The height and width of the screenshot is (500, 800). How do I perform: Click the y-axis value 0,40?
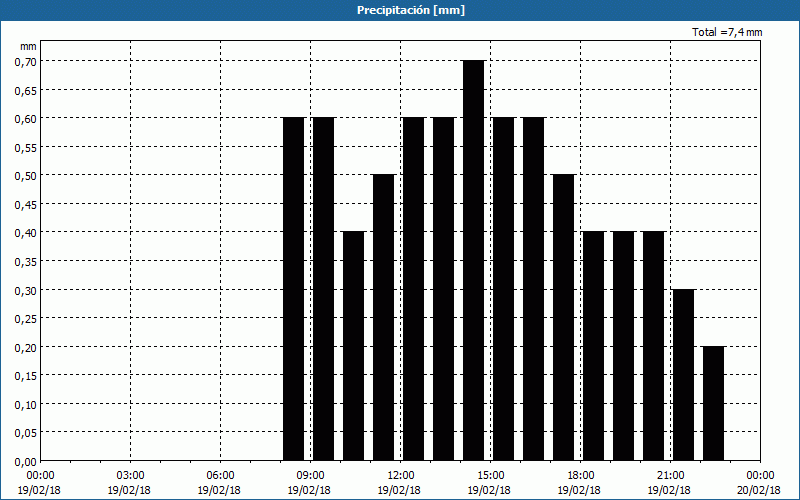(26, 233)
